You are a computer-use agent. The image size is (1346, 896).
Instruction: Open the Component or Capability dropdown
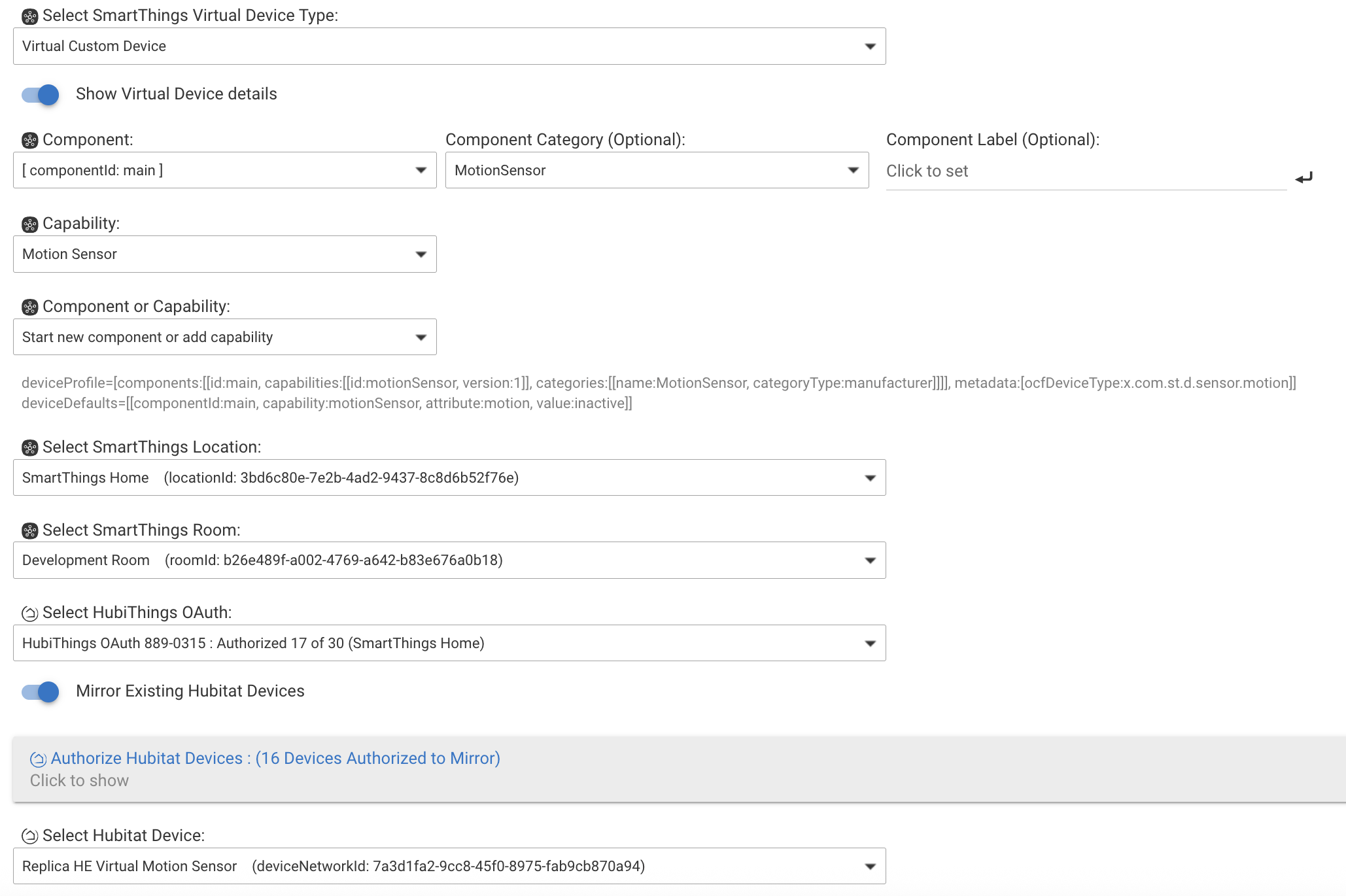[x=224, y=337]
